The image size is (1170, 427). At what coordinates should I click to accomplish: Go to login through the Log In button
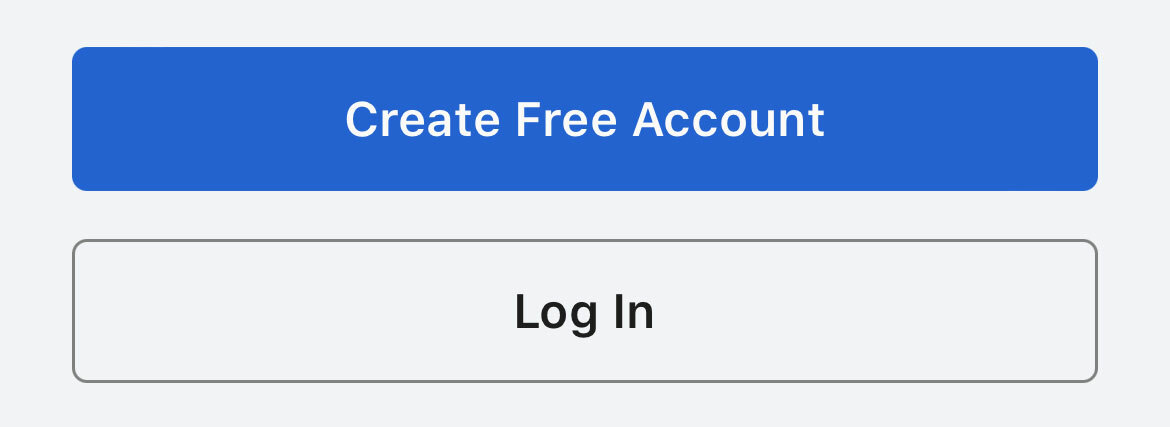pos(584,311)
